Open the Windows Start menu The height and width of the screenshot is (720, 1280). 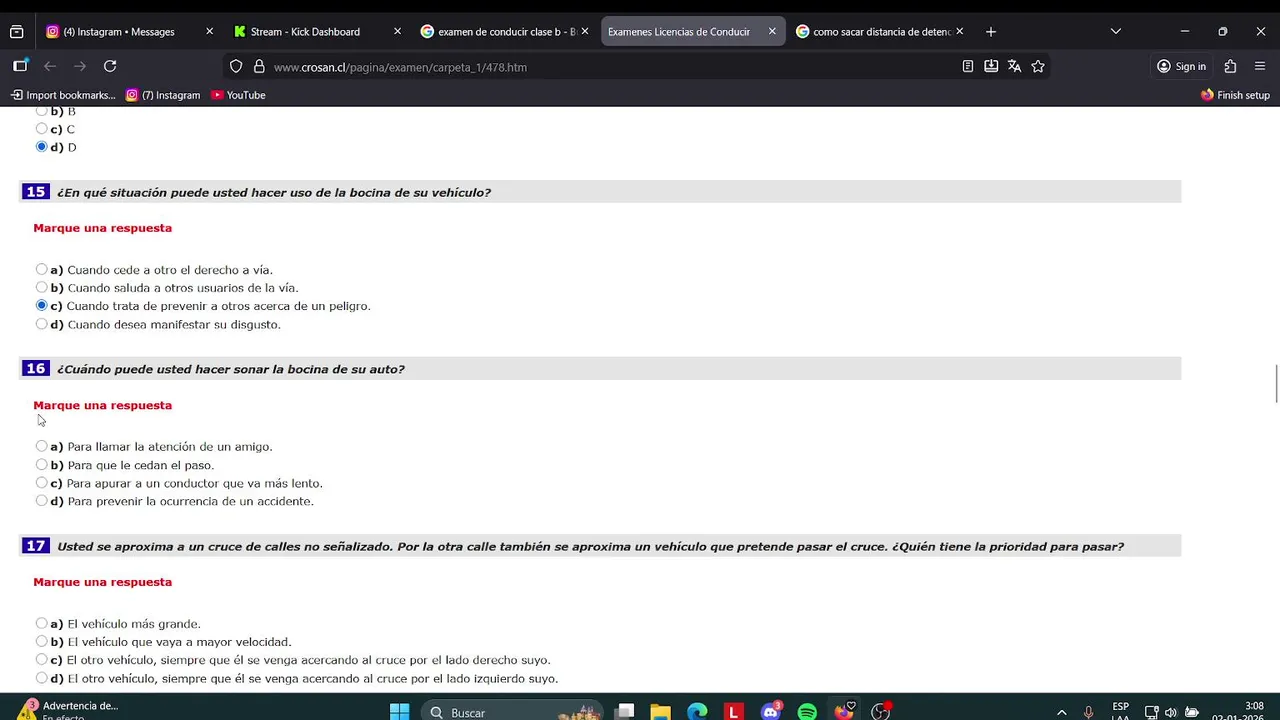[399, 712]
